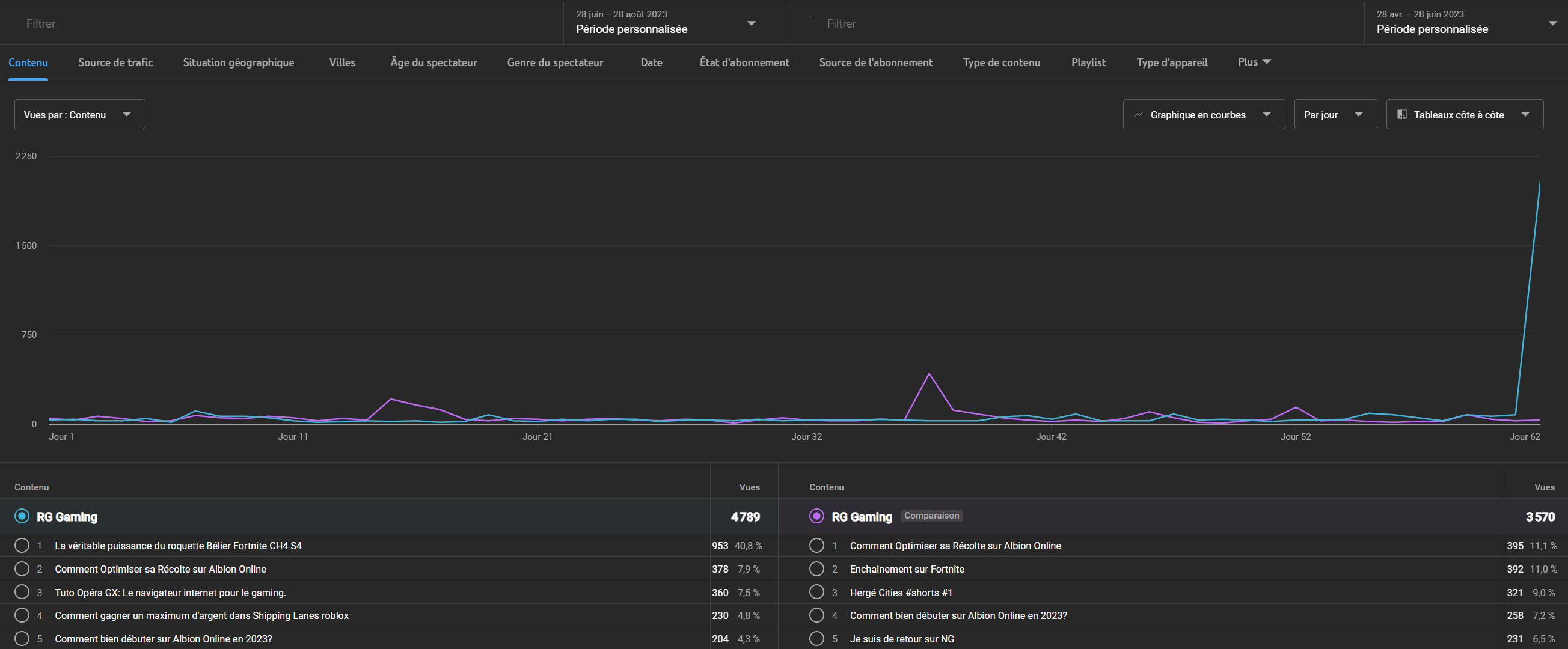Open Comment gagner un maximum d'argent Shipping Lanes
The image size is (1568, 649).
201,615
